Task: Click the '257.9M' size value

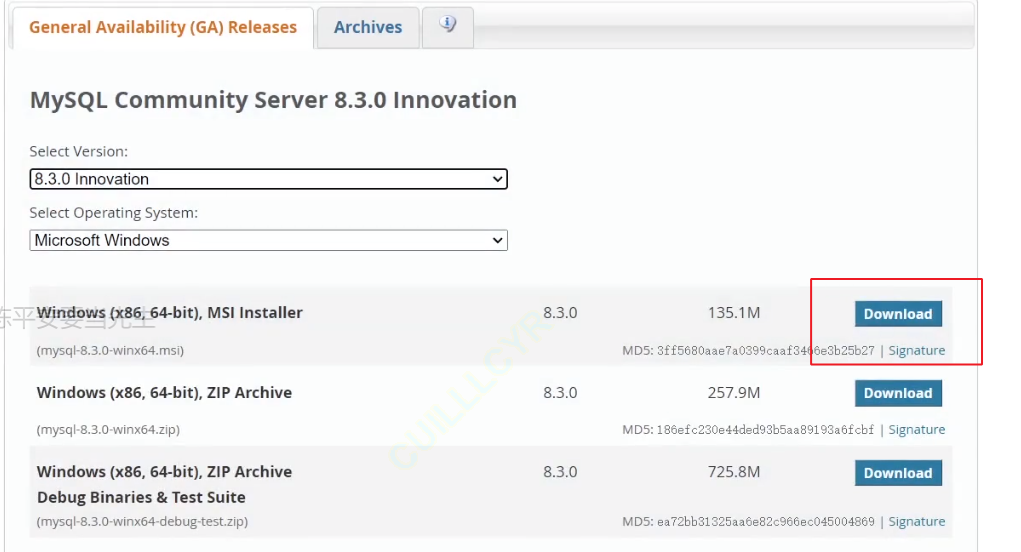Action: [x=734, y=393]
